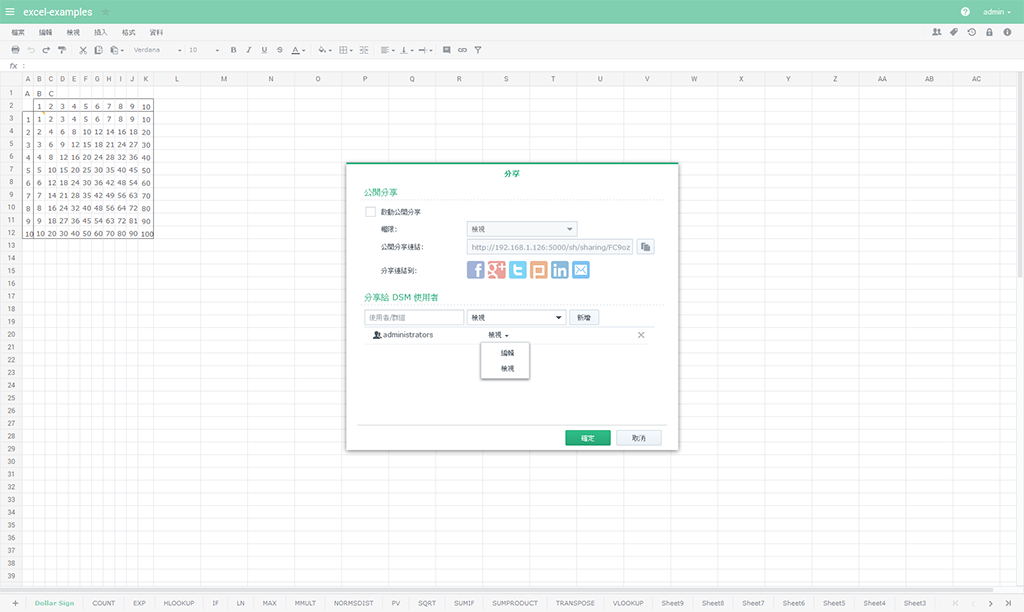
Task: Click the public sharing link field
Action: (x=550, y=247)
